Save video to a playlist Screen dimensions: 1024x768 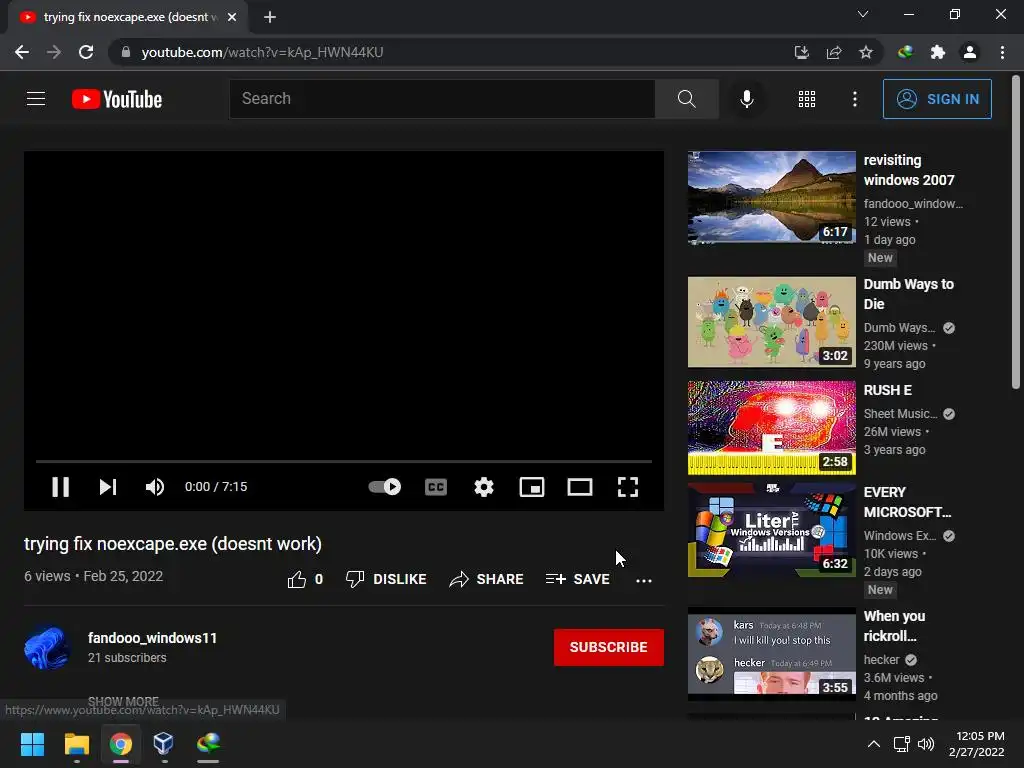click(577, 579)
